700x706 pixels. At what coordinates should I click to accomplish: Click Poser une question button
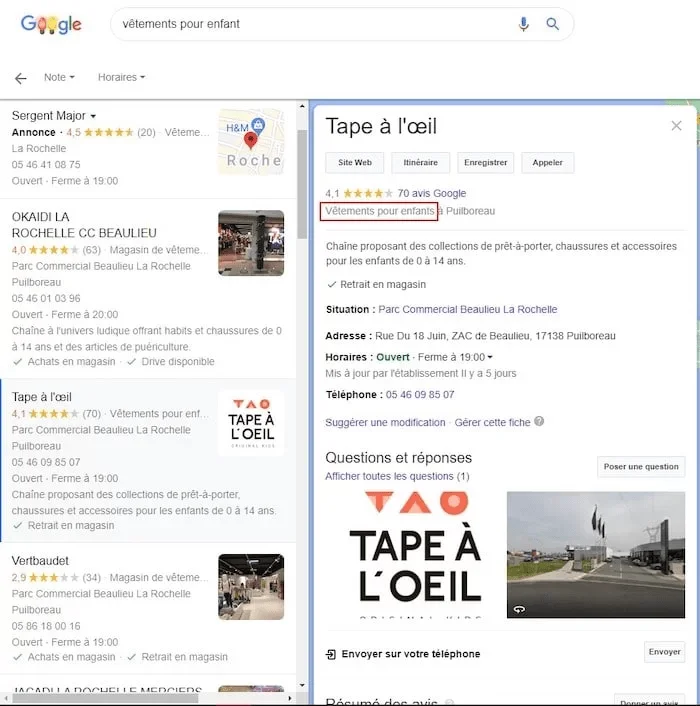point(641,466)
